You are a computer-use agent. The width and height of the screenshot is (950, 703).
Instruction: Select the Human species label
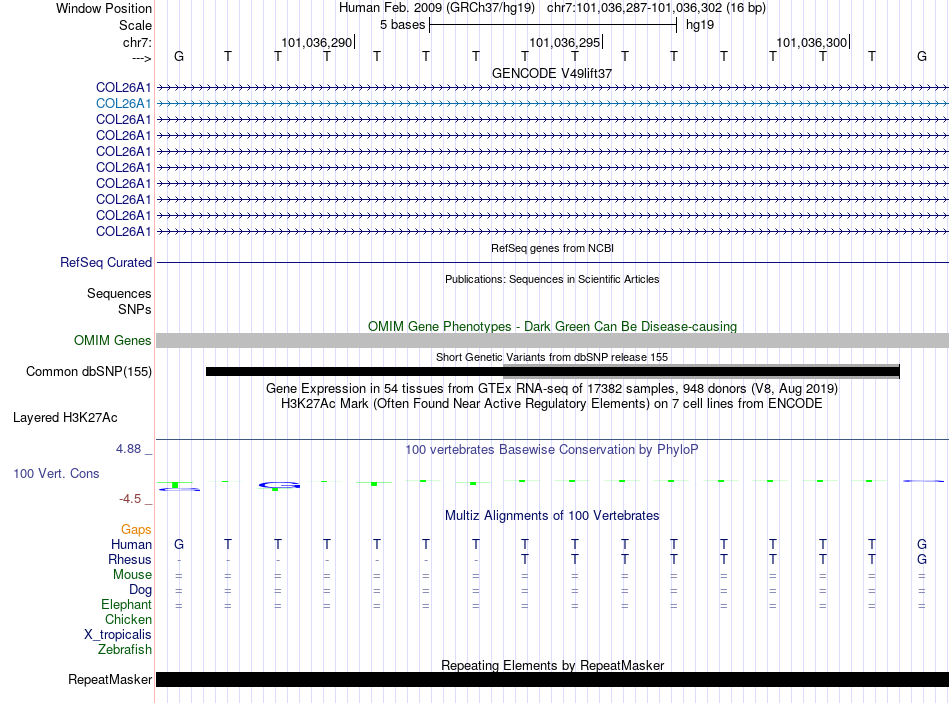(x=131, y=544)
